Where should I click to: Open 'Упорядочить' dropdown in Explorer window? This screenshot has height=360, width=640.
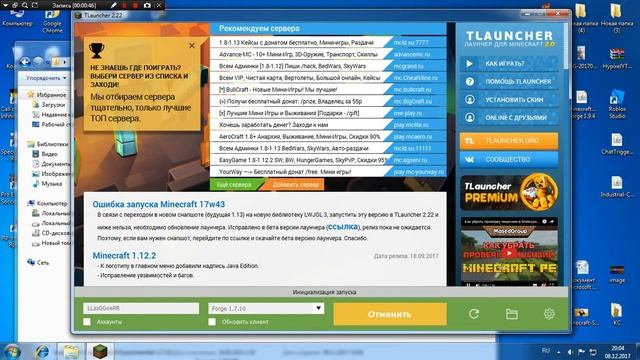point(46,78)
